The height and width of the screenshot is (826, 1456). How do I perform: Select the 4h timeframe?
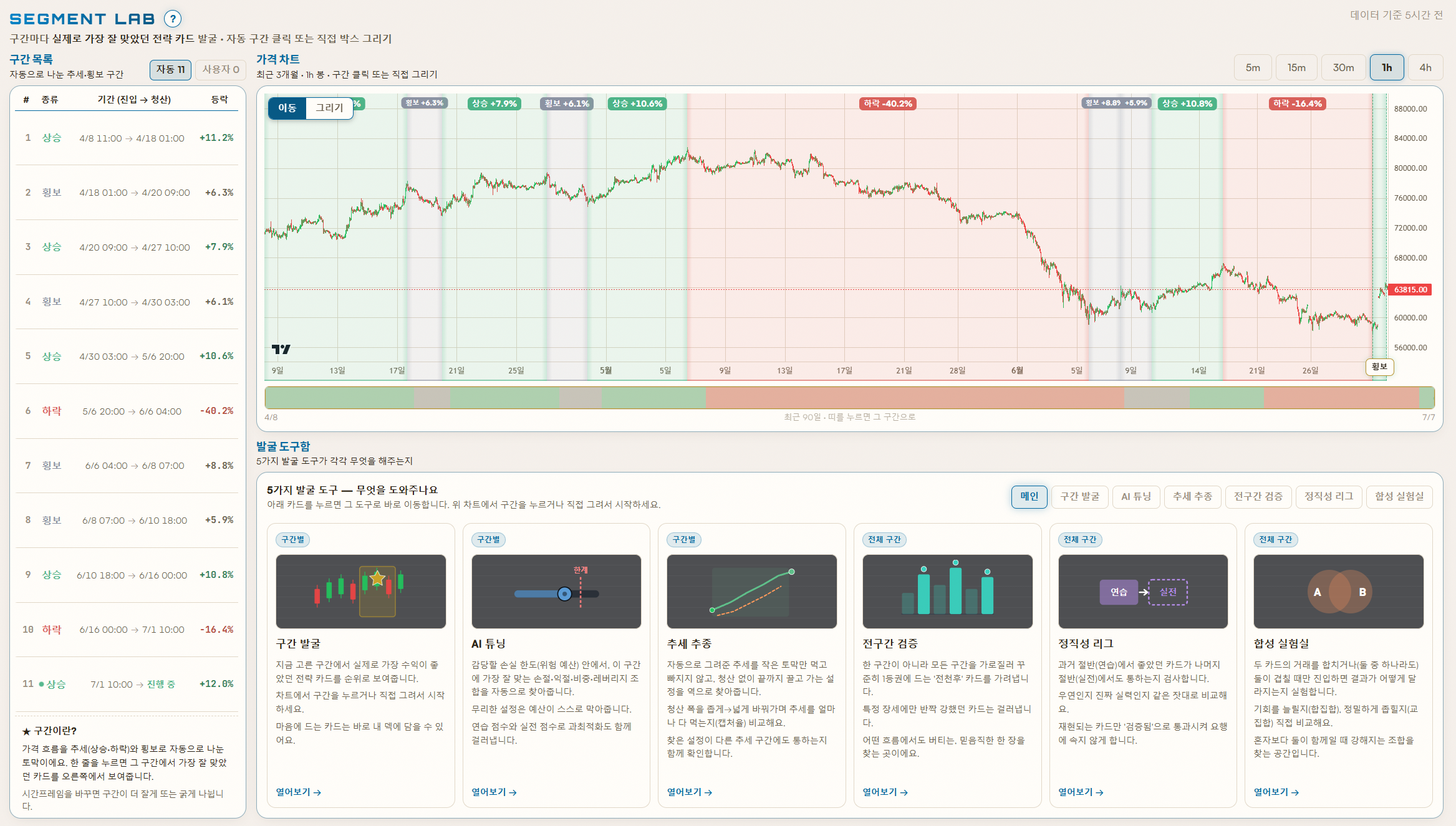pyautogui.click(x=1425, y=67)
